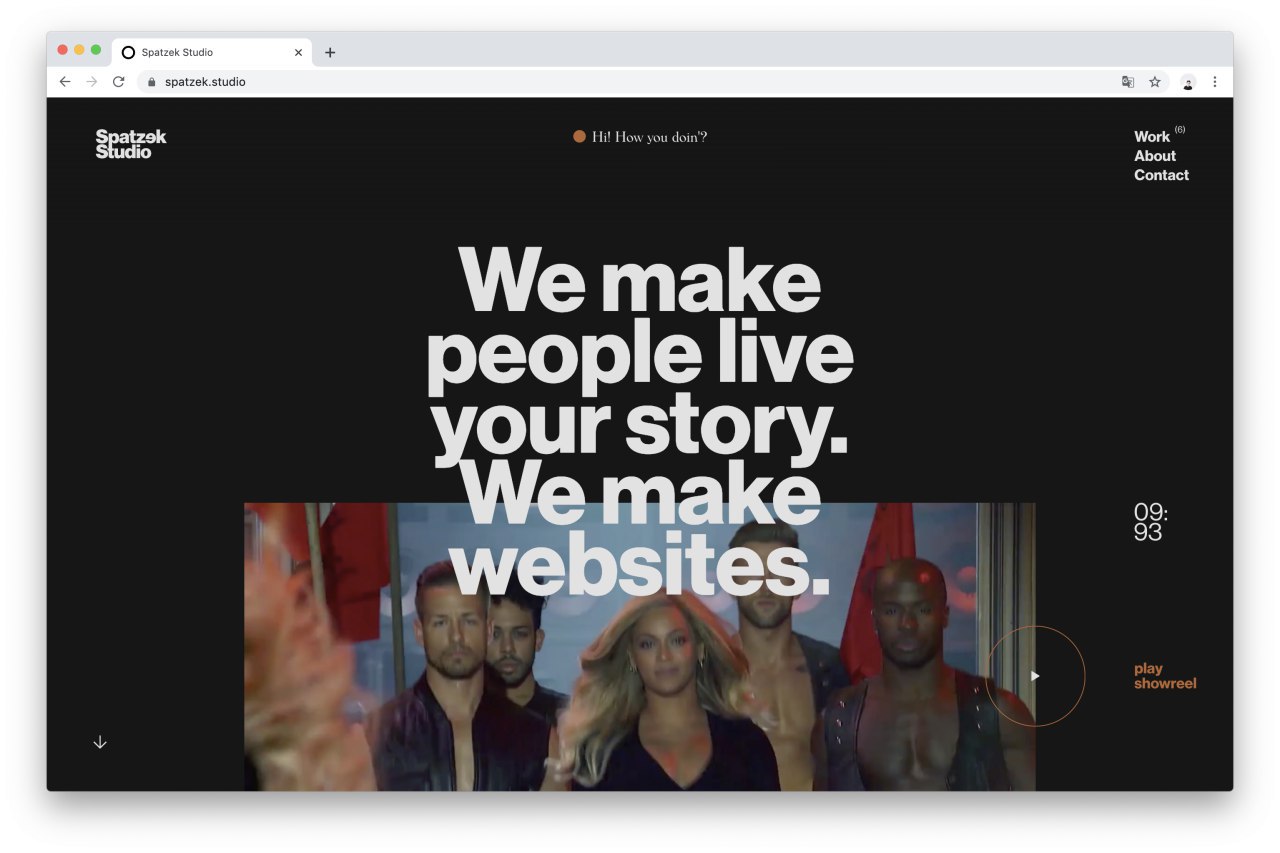Play the showreel with the circular play button
This screenshot has height=853, width=1280.
(x=1035, y=676)
